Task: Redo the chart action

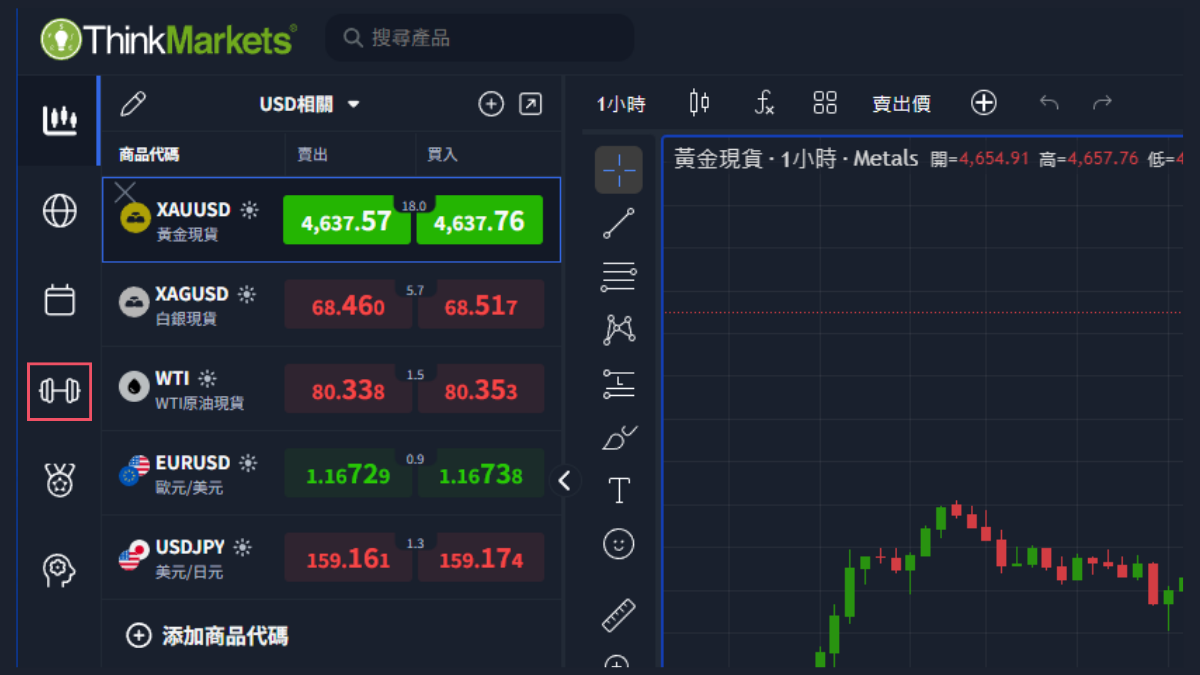Action: pos(1102,102)
